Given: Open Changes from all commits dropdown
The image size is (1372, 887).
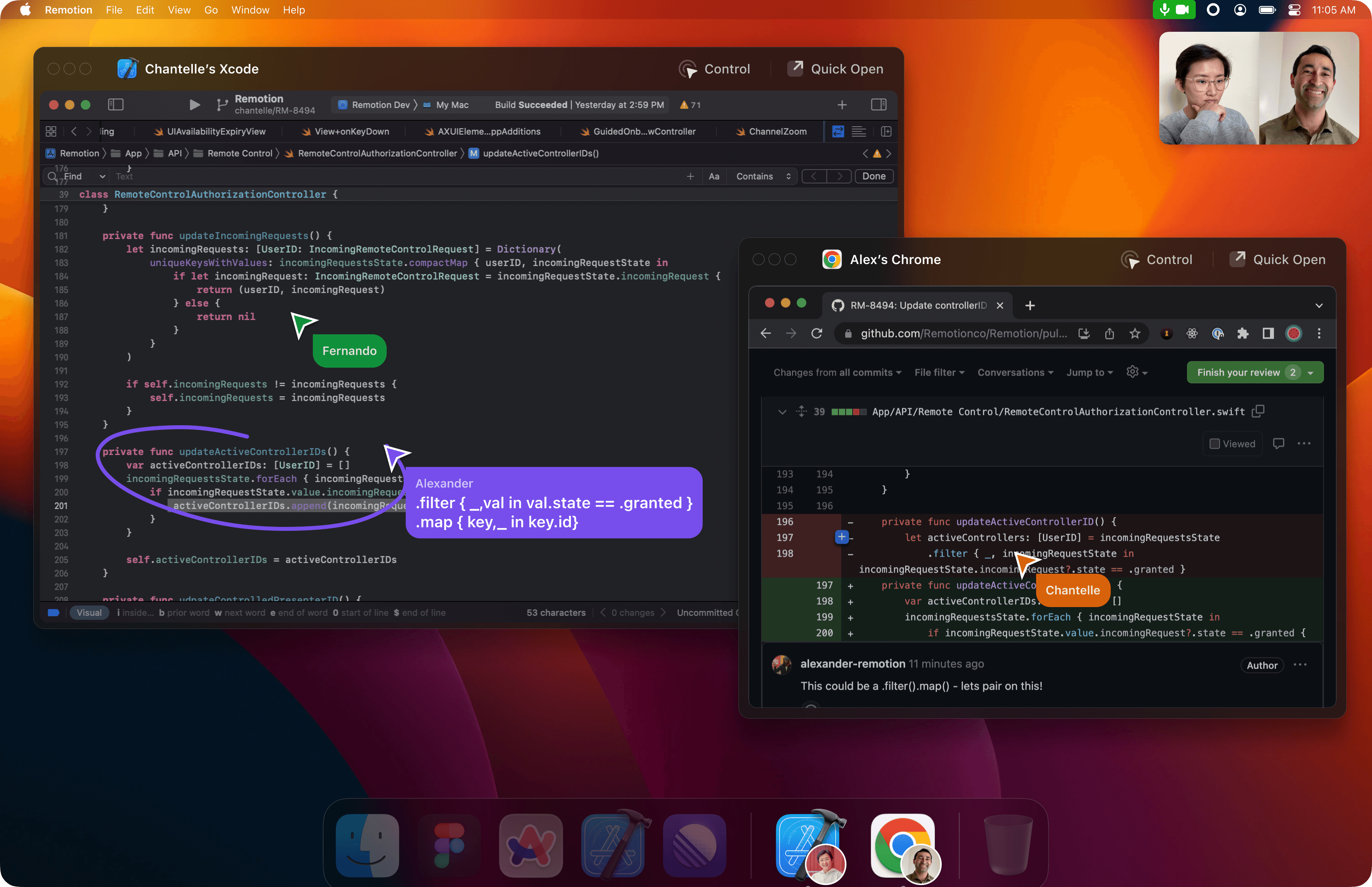Looking at the screenshot, I should 837,373.
